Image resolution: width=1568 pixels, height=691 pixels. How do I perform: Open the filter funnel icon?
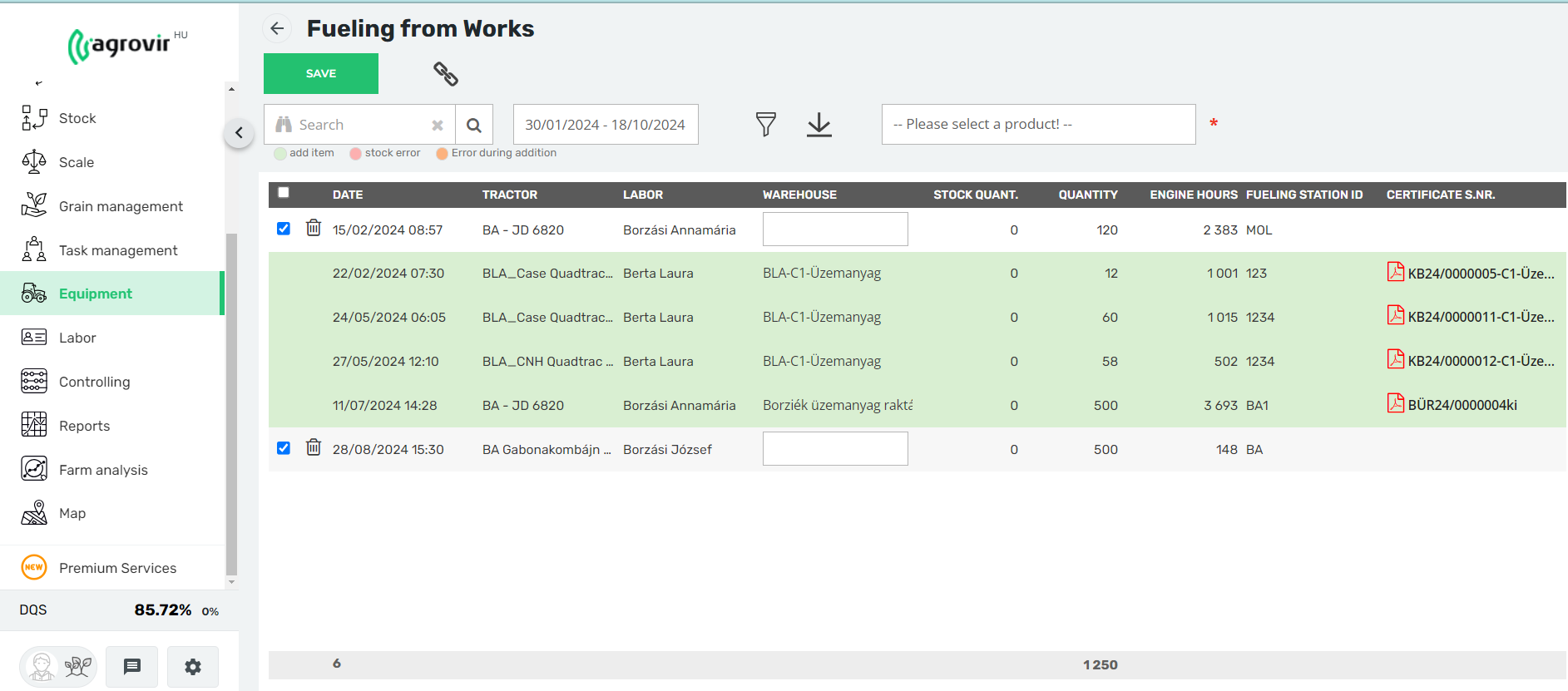coord(766,125)
